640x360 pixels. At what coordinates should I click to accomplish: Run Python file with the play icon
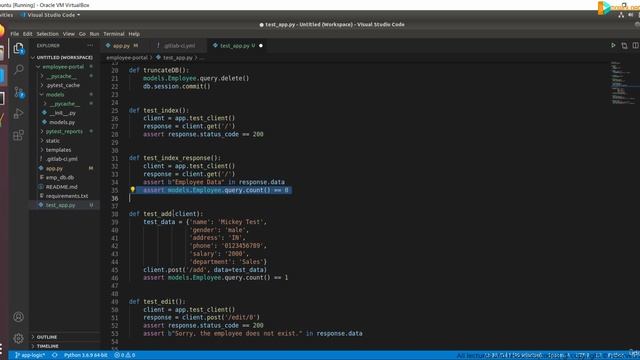point(613,45)
